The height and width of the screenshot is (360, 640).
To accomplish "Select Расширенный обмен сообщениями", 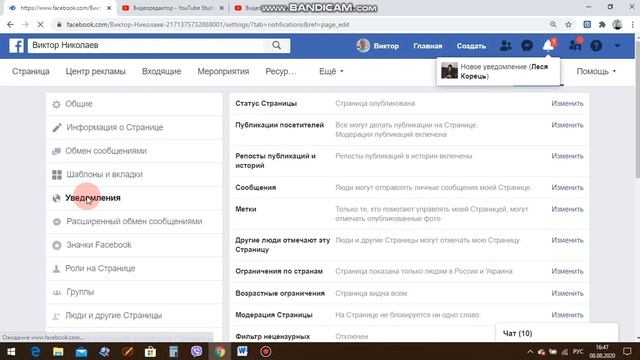I will coord(134,221).
